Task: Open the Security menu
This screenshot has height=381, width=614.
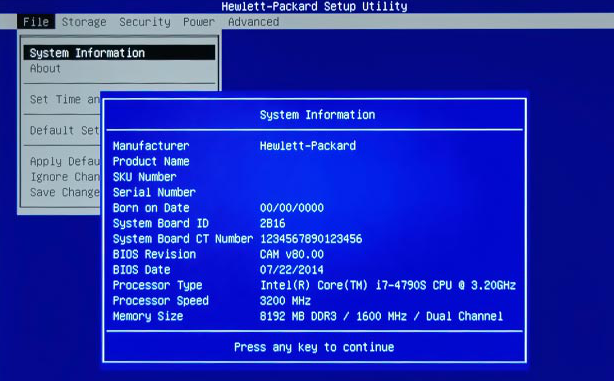Action: point(145,22)
